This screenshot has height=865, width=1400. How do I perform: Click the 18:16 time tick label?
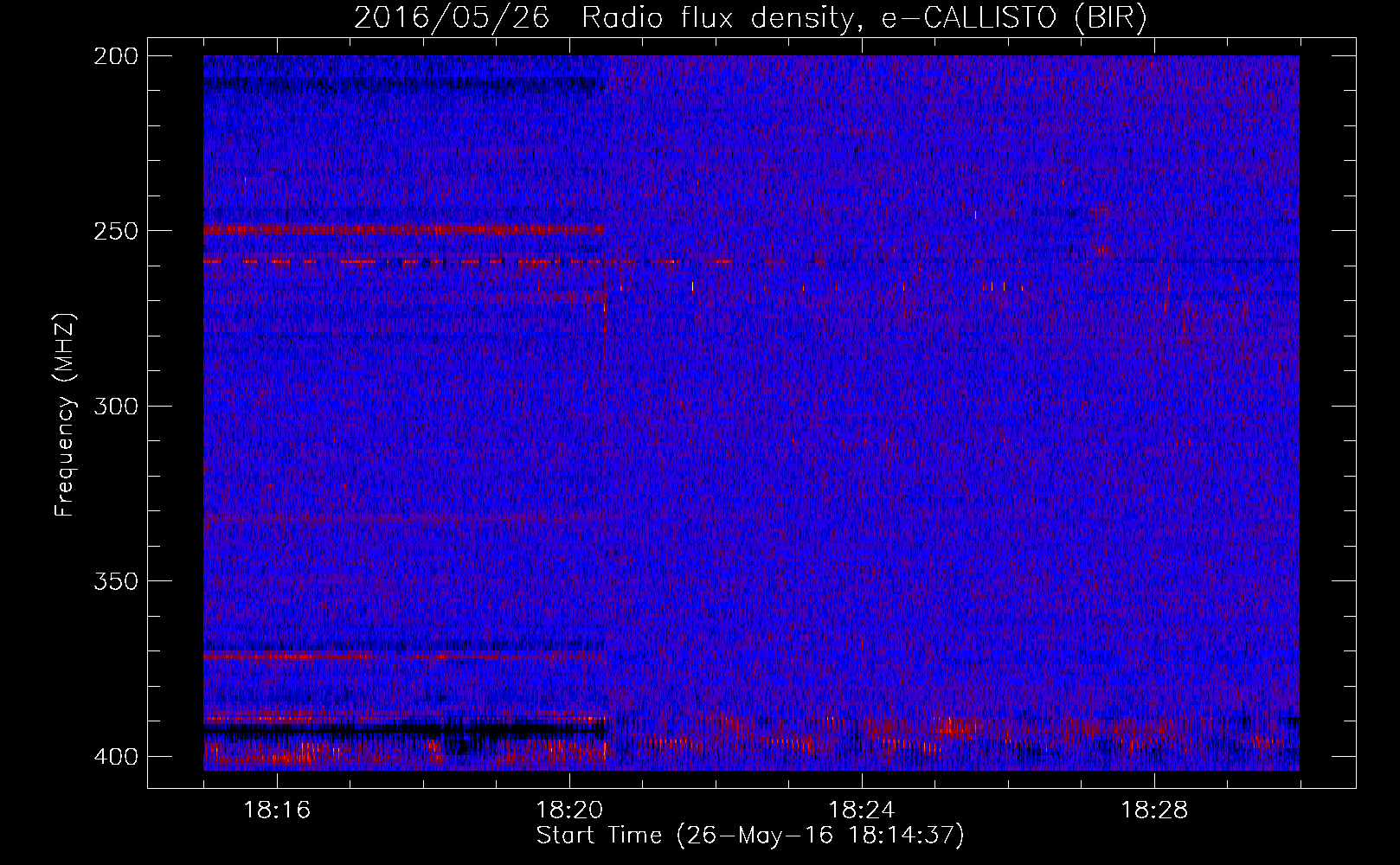point(277,811)
